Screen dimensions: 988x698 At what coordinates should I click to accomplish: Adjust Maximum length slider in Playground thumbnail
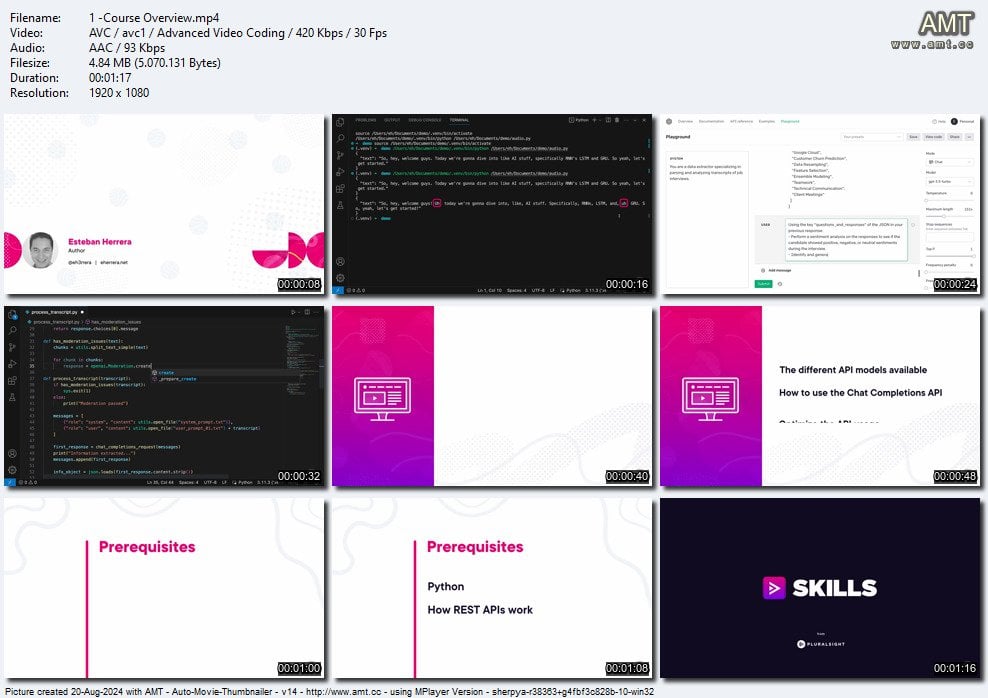(x=950, y=216)
